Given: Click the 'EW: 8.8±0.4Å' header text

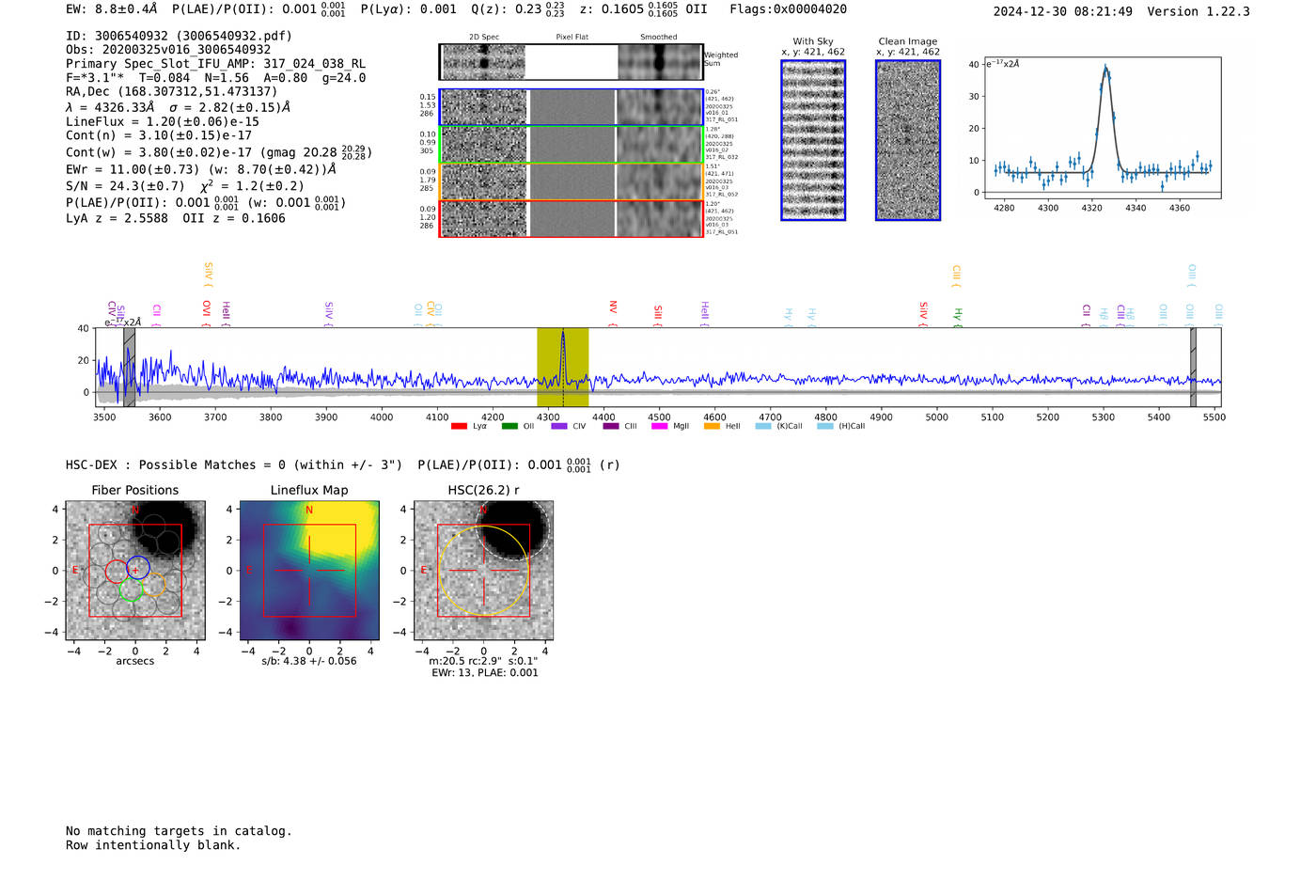Looking at the screenshot, I should (112, 9).
